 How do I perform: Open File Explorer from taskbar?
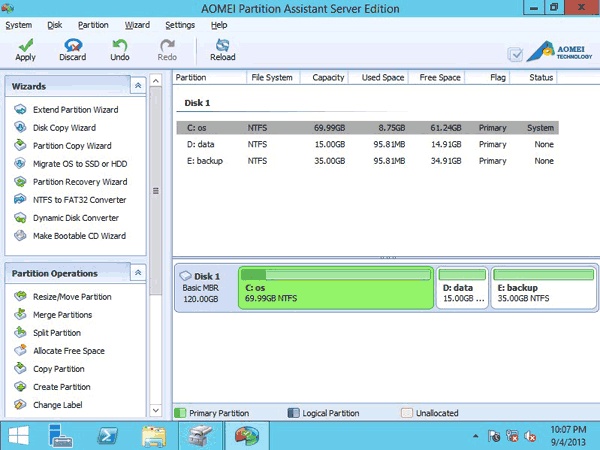click(154, 436)
